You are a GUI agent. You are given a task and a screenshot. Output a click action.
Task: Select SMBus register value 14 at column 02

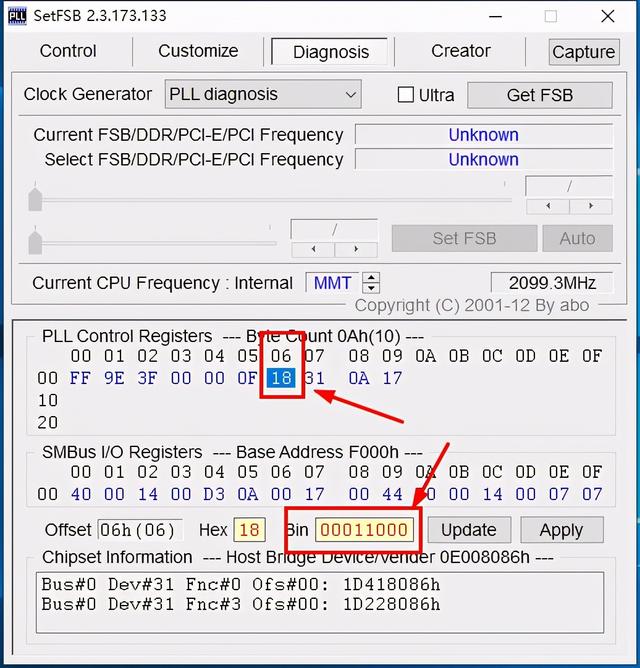pos(147,494)
